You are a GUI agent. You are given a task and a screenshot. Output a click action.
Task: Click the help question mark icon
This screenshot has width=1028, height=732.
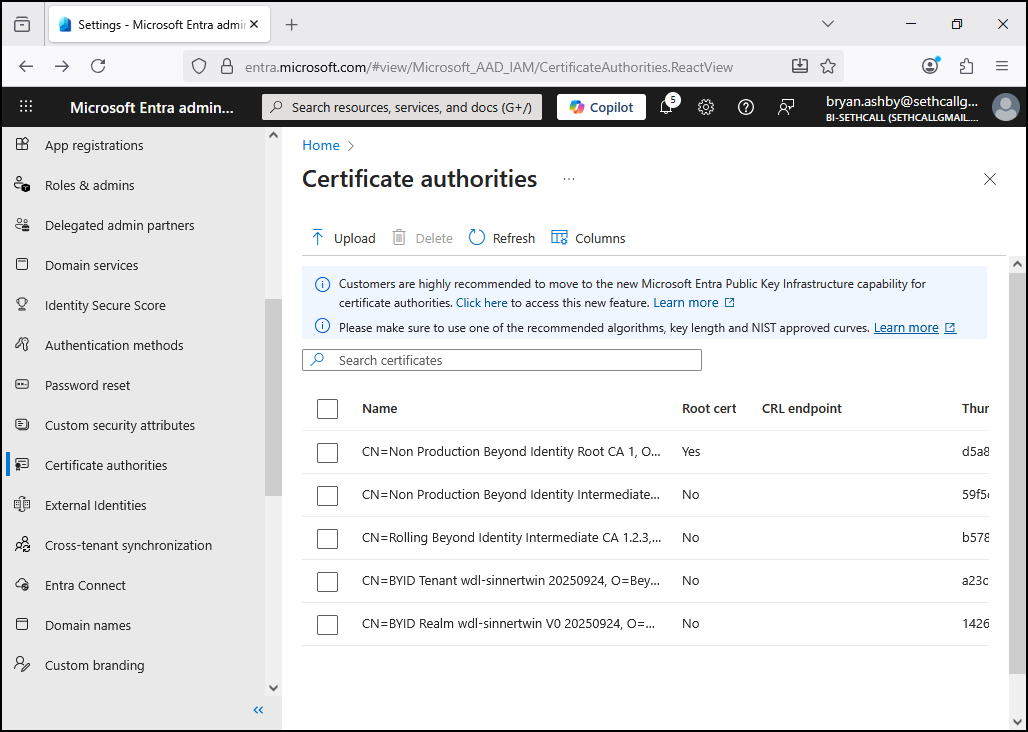[746, 107]
